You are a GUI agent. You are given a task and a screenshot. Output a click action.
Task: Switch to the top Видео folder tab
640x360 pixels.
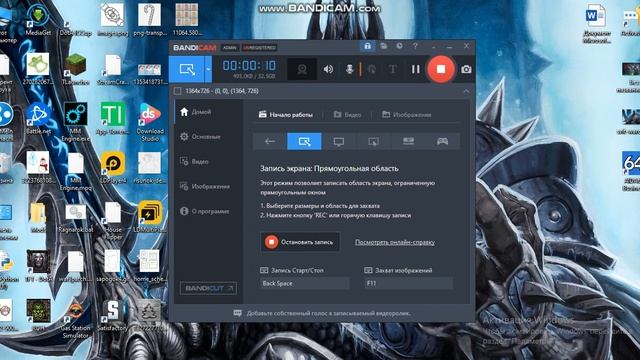347,115
